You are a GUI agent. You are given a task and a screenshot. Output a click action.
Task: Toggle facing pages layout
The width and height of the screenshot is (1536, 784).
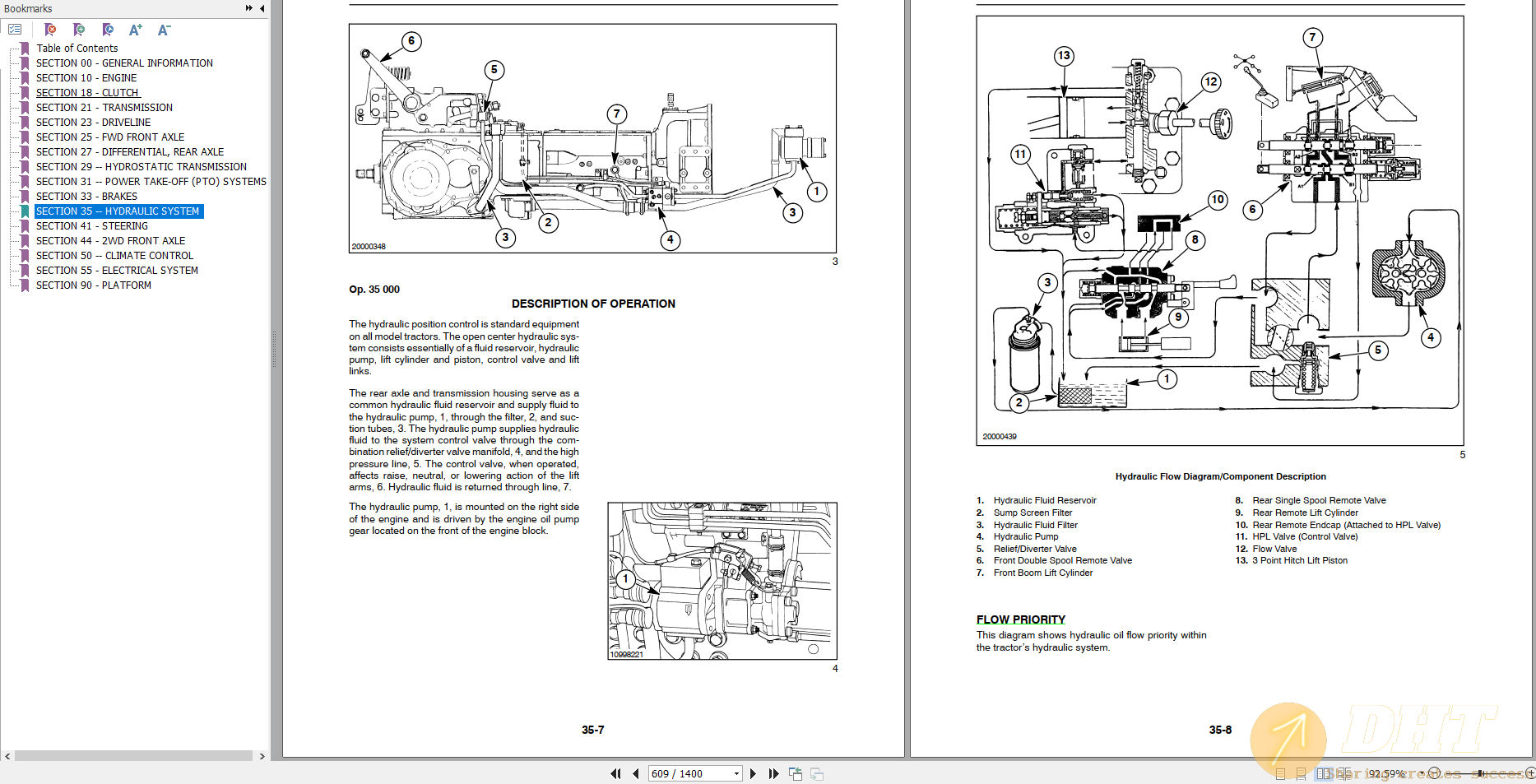click(1324, 773)
